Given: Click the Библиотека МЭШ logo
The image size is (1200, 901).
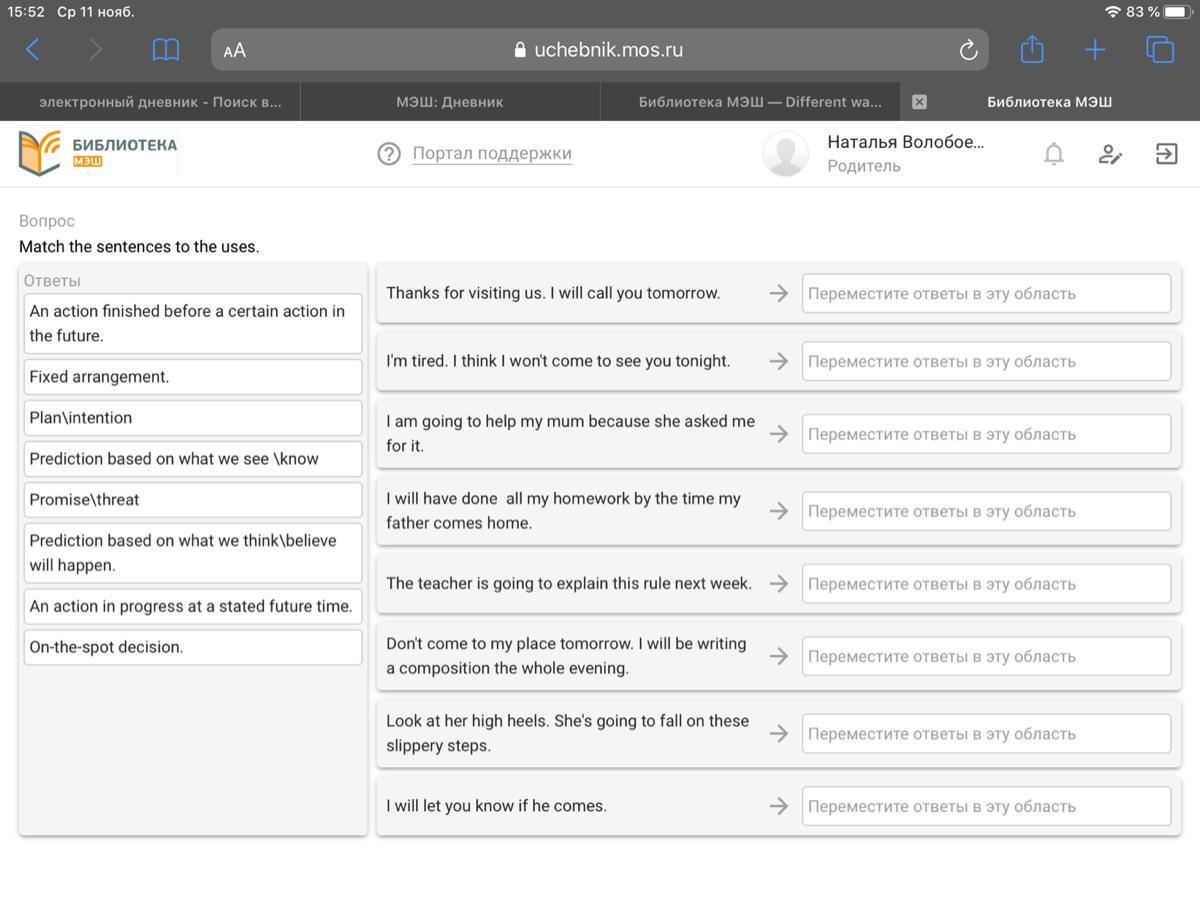Looking at the screenshot, I should pyautogui.click(x=97, y=152).
